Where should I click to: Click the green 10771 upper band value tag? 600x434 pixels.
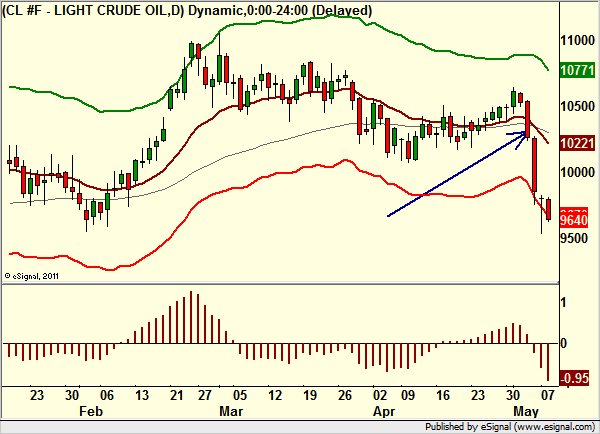pos(577,70)
